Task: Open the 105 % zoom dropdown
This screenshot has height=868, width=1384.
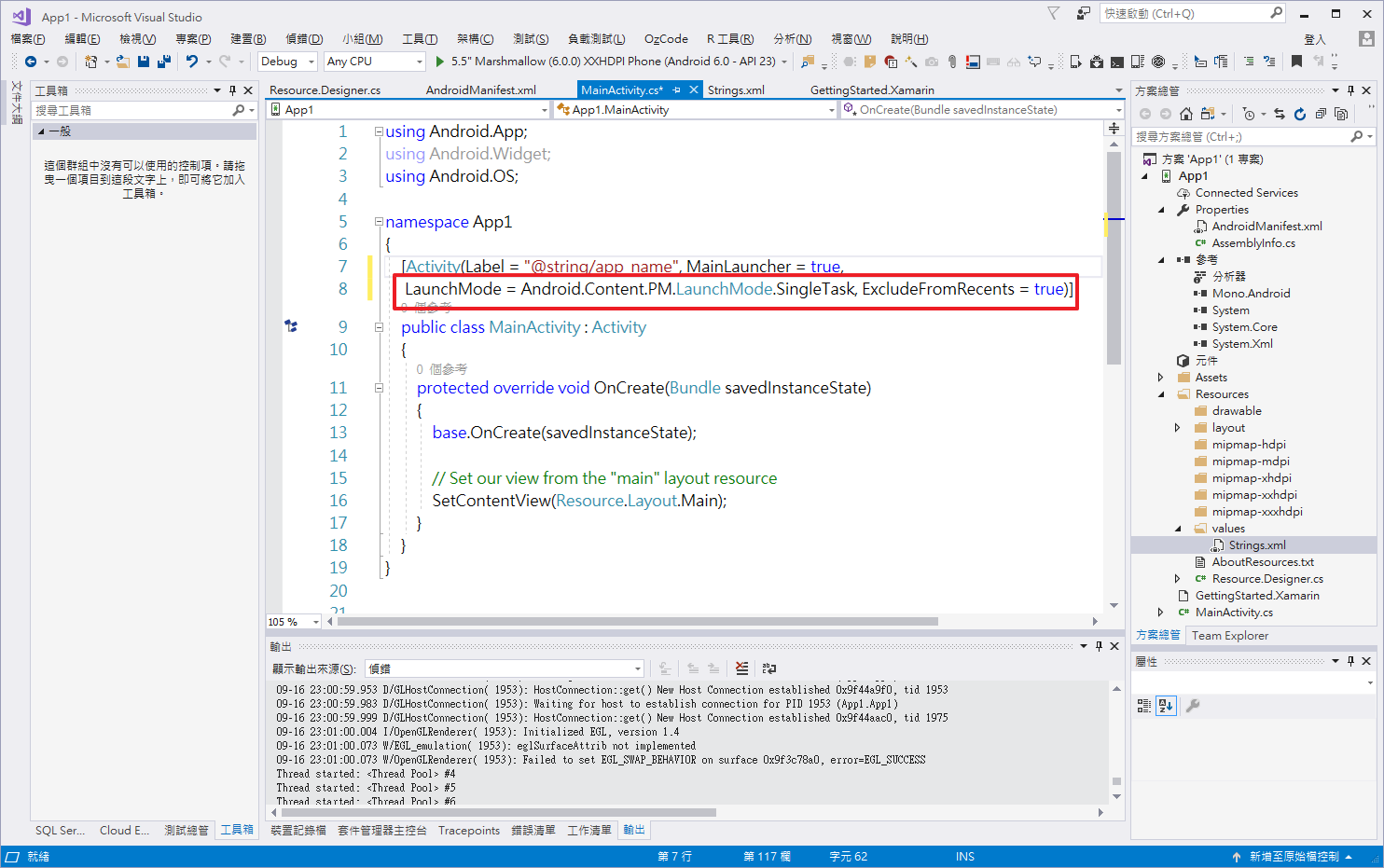Action: (x=294, y=622)
